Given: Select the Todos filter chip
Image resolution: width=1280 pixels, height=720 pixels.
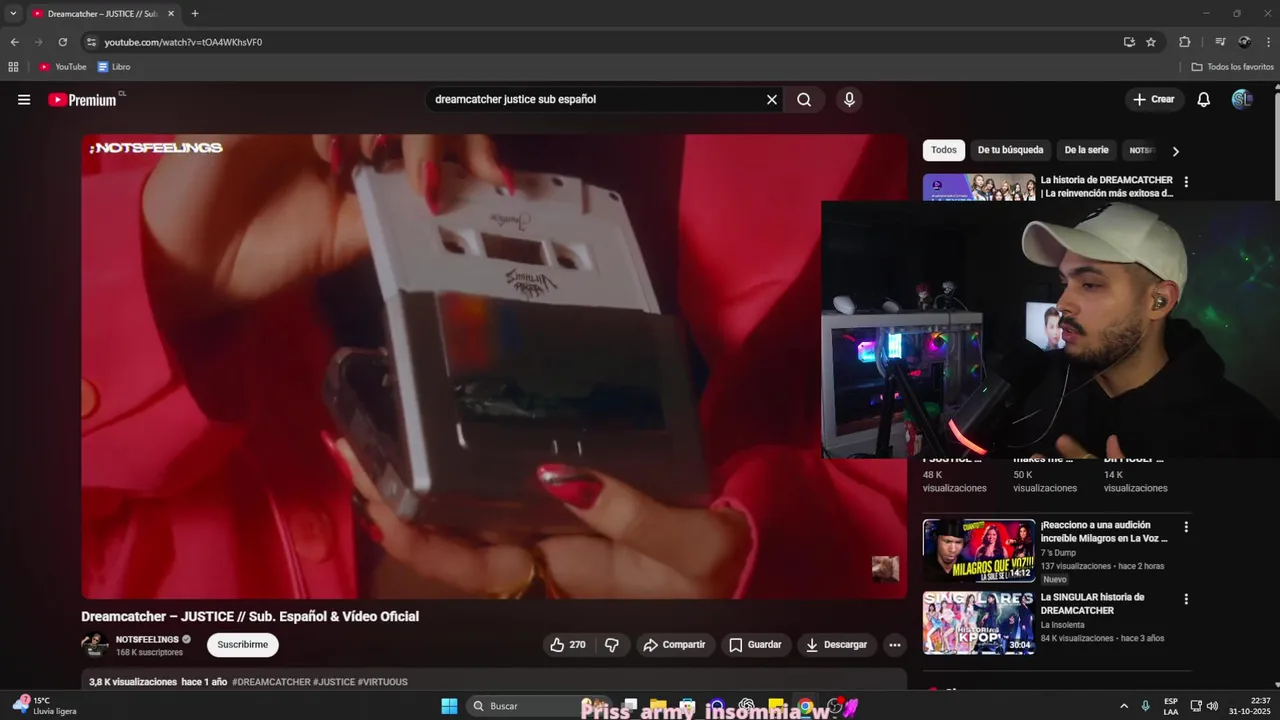Looking at the screenshot, I should tap(944, 150).
